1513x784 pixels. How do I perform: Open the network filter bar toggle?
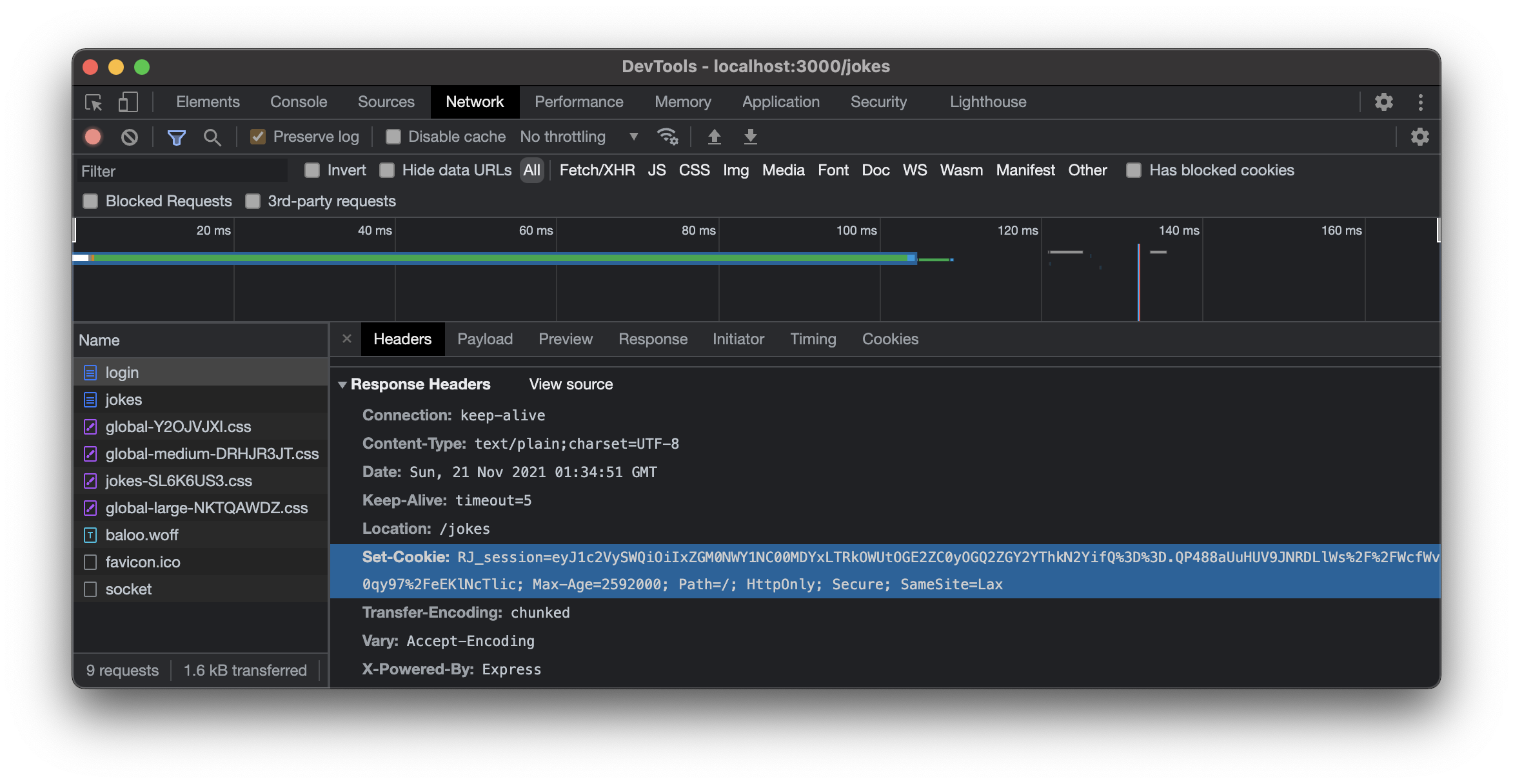point(176,137)
